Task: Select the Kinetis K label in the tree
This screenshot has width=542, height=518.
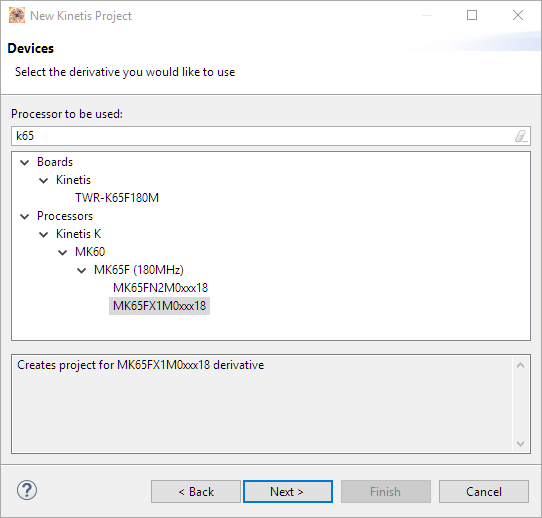Action: coord(78,234)
